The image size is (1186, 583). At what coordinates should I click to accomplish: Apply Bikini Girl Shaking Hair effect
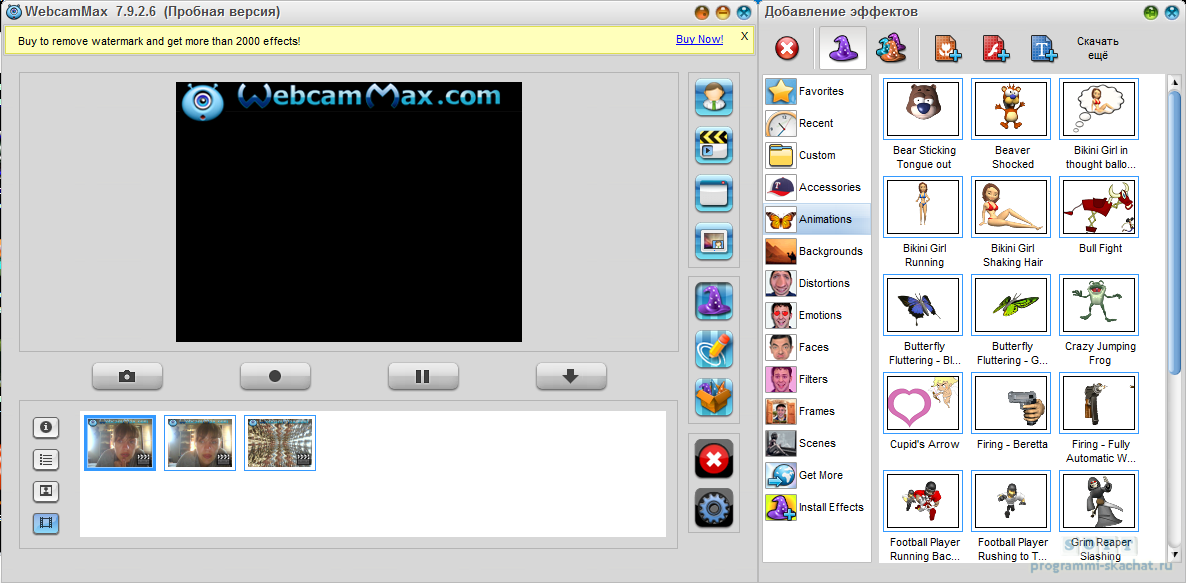click(1011, 208)
